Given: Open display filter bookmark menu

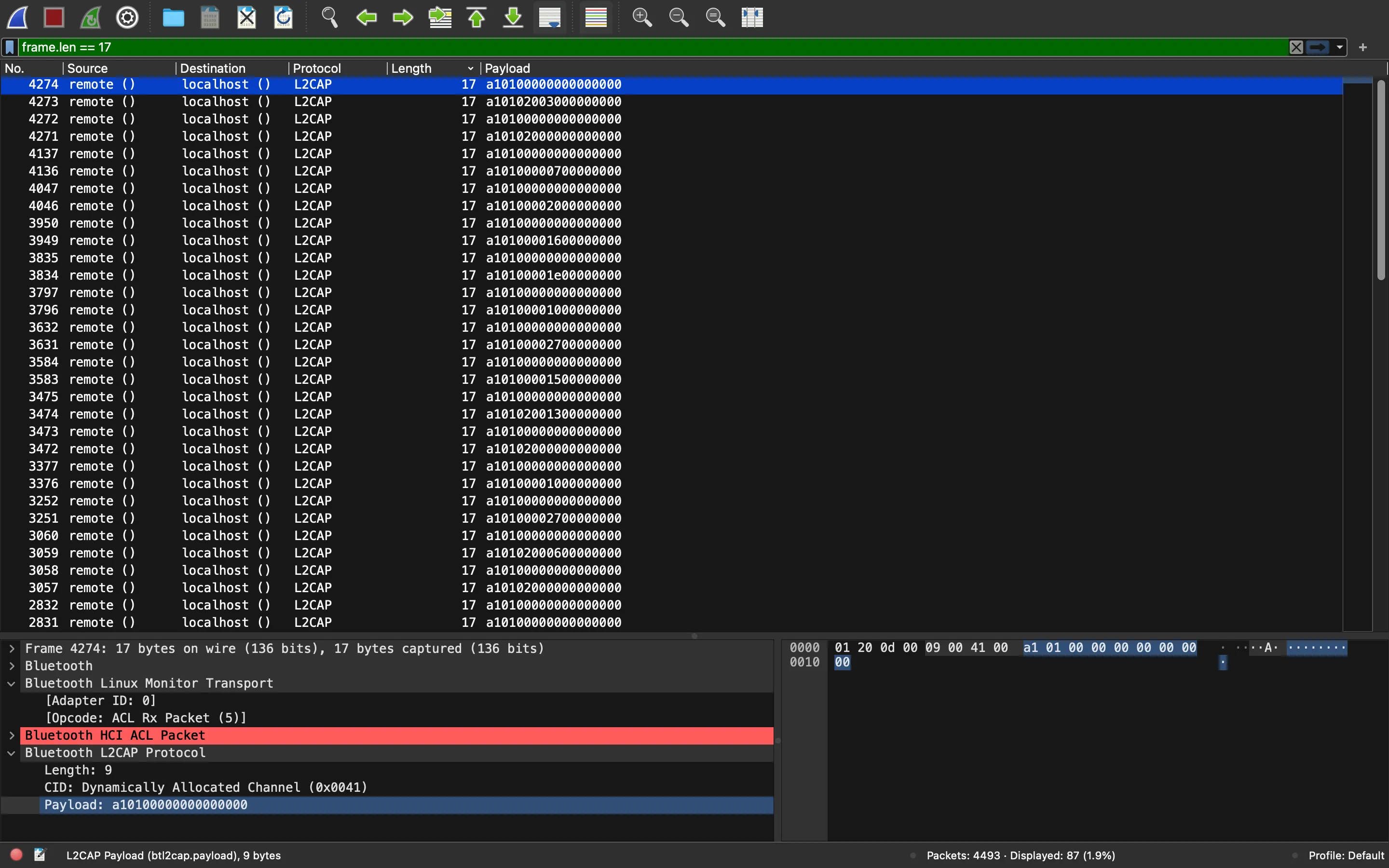Looking at the screenshot, I should coord(10,47).
